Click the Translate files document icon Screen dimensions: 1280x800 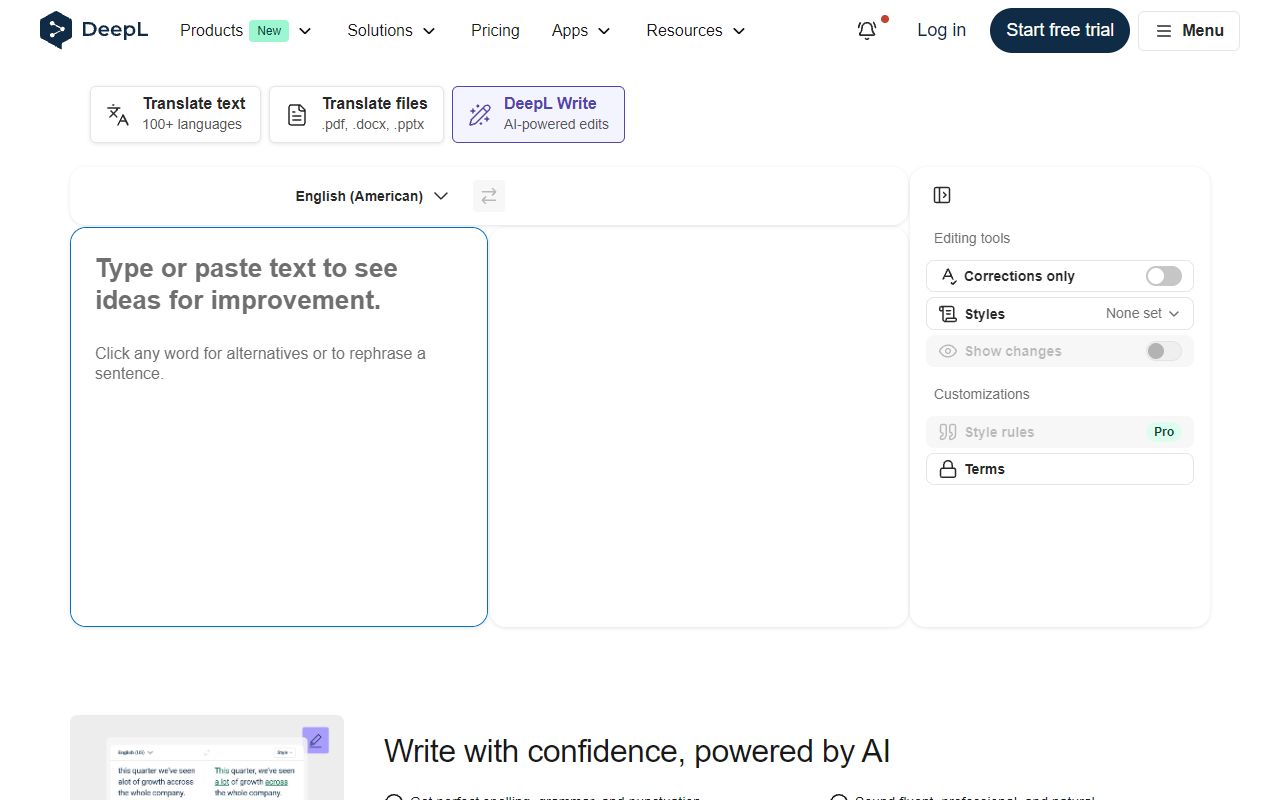pos(296,114)
